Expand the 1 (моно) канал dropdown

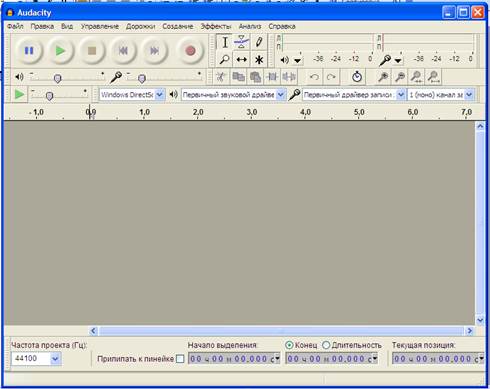(x=469, y=95)
